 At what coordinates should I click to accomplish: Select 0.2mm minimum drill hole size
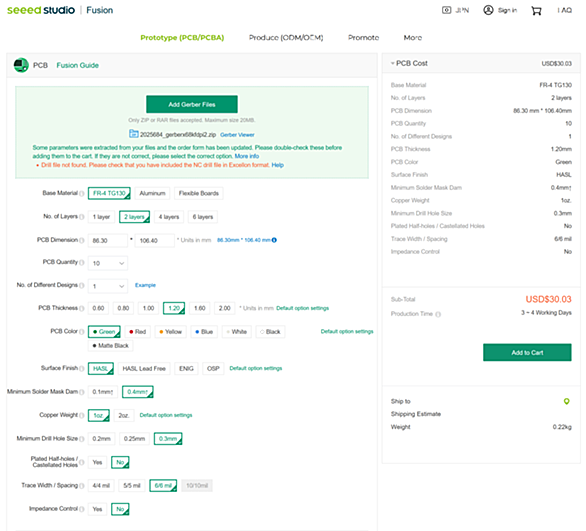tap(101, 439)
